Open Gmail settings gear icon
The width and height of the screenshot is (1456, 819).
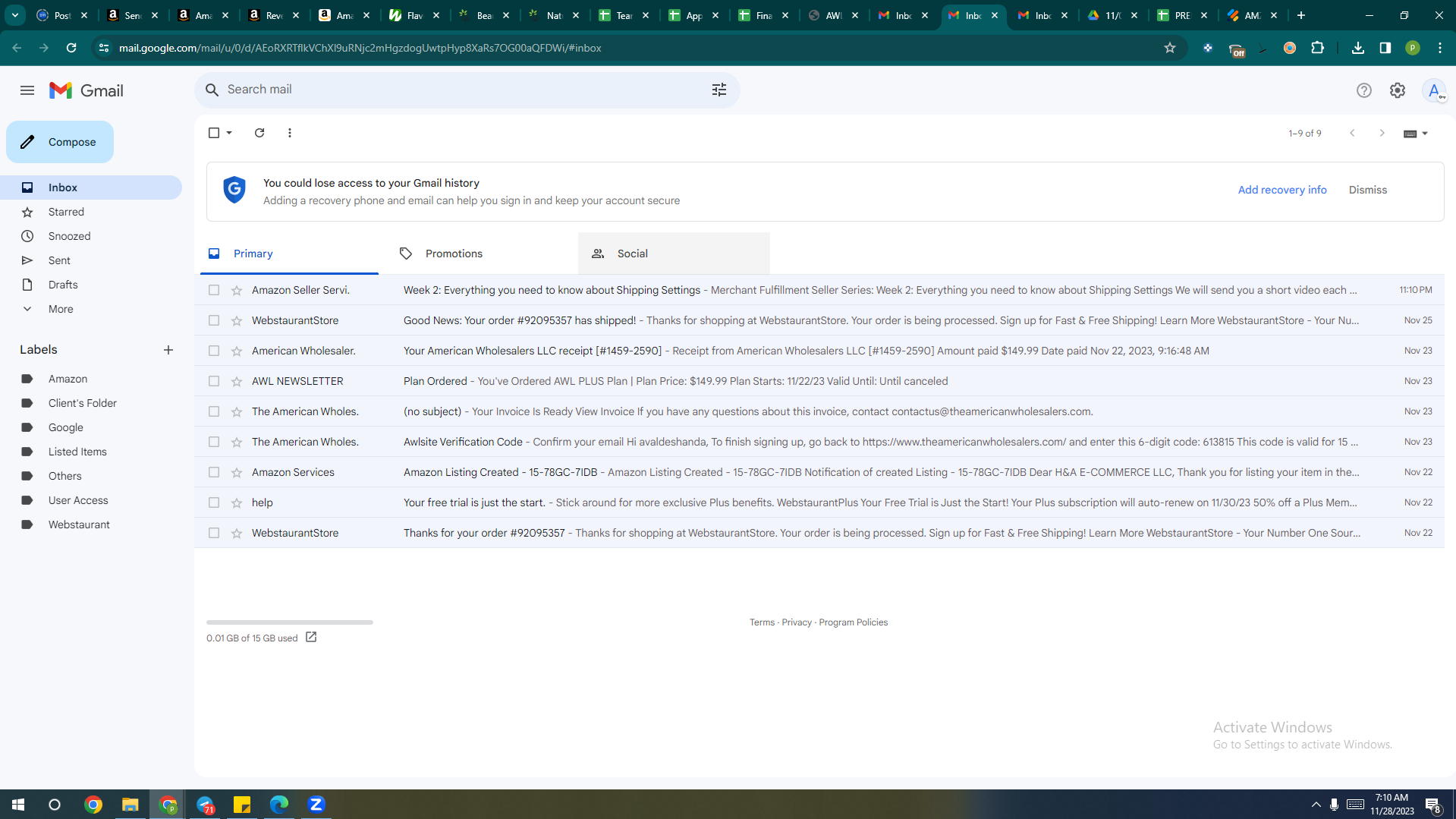tap(1398, 90)
